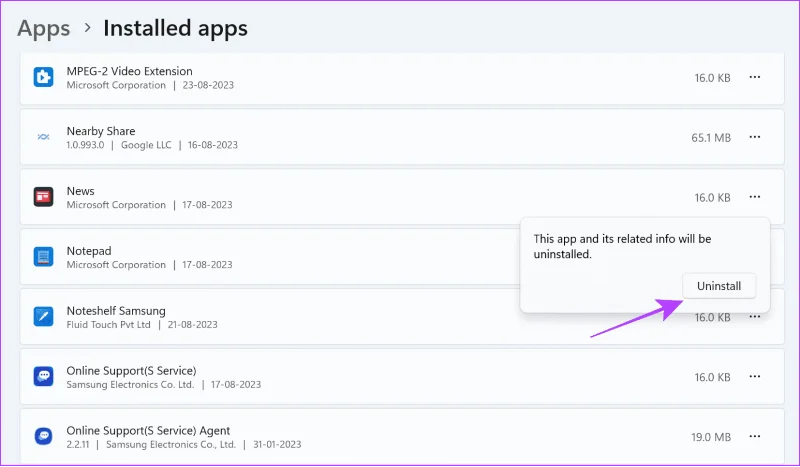Confirm with the Uninstall button
Screen dimensions: 800x467
(719, 286)
